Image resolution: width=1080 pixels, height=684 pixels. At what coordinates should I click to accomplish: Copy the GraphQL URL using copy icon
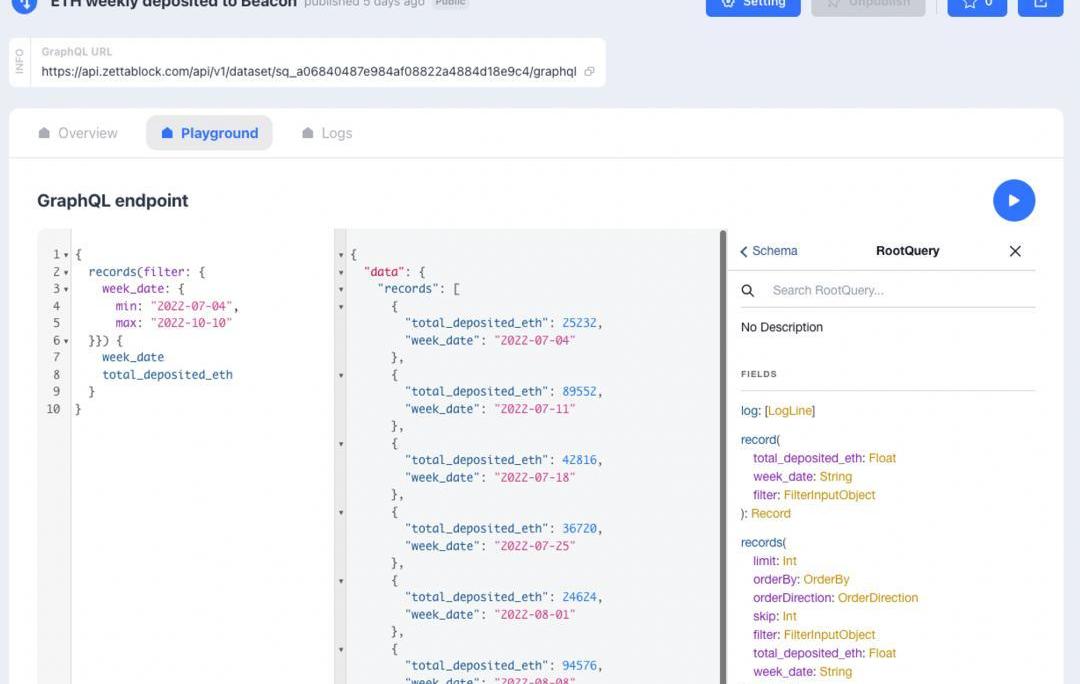click(x=590, y=72)
